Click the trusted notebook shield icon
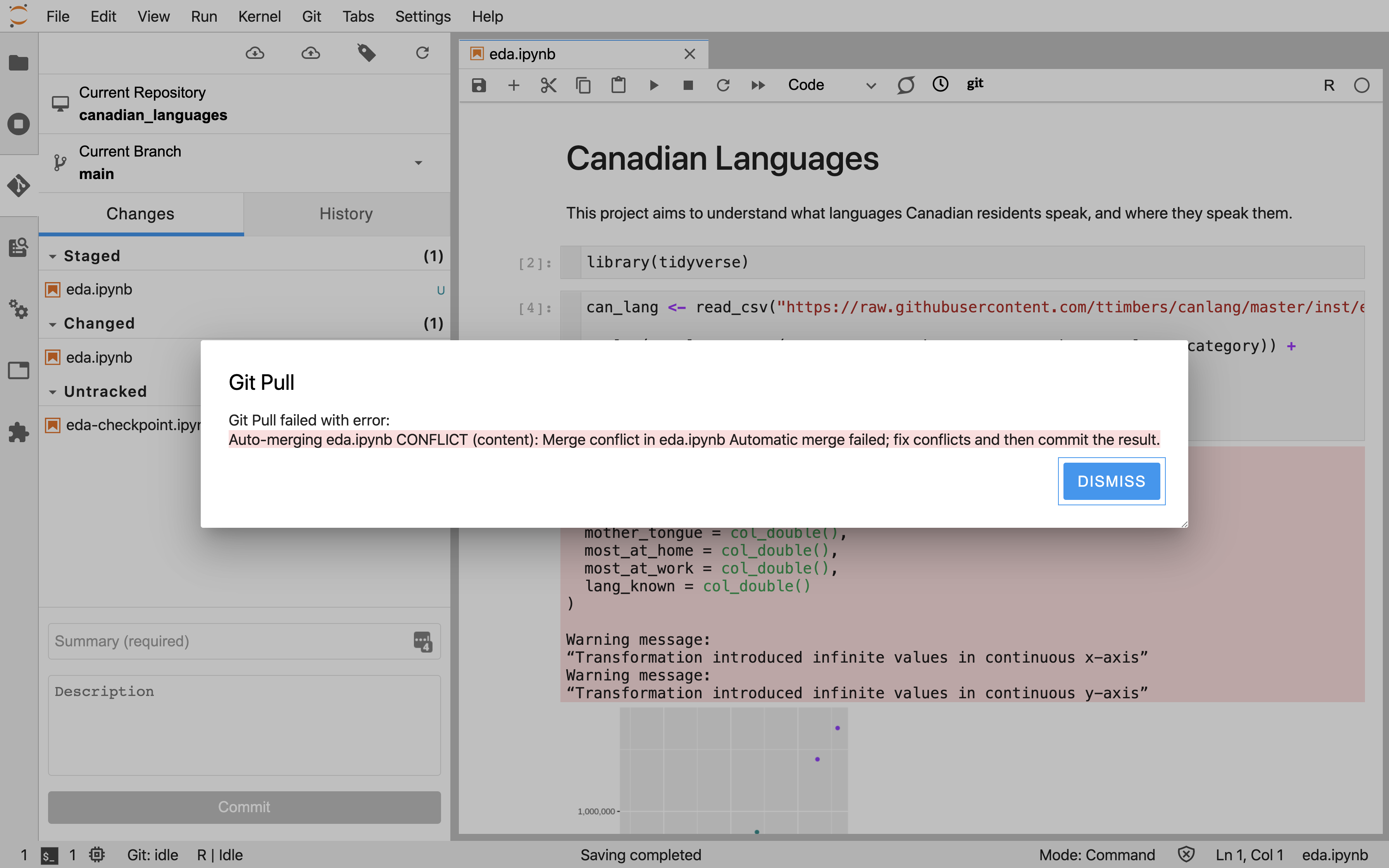 click(1186, 855)
